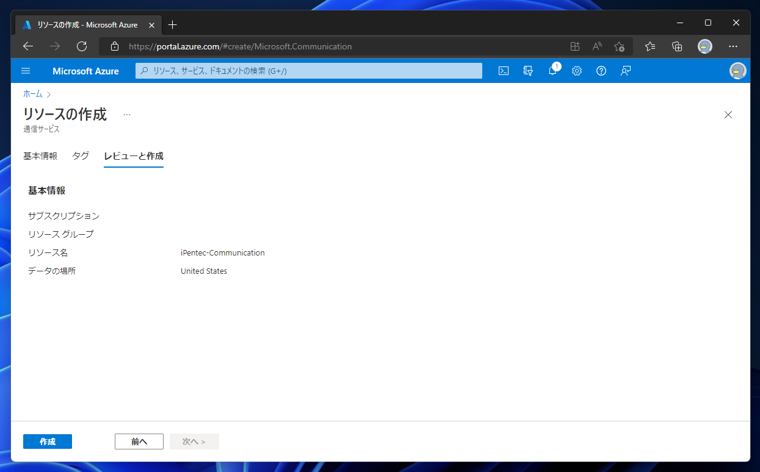The width and height of the screenshot is (760, 472).
Task: Maximize the browser window
Action: point(708,23)
